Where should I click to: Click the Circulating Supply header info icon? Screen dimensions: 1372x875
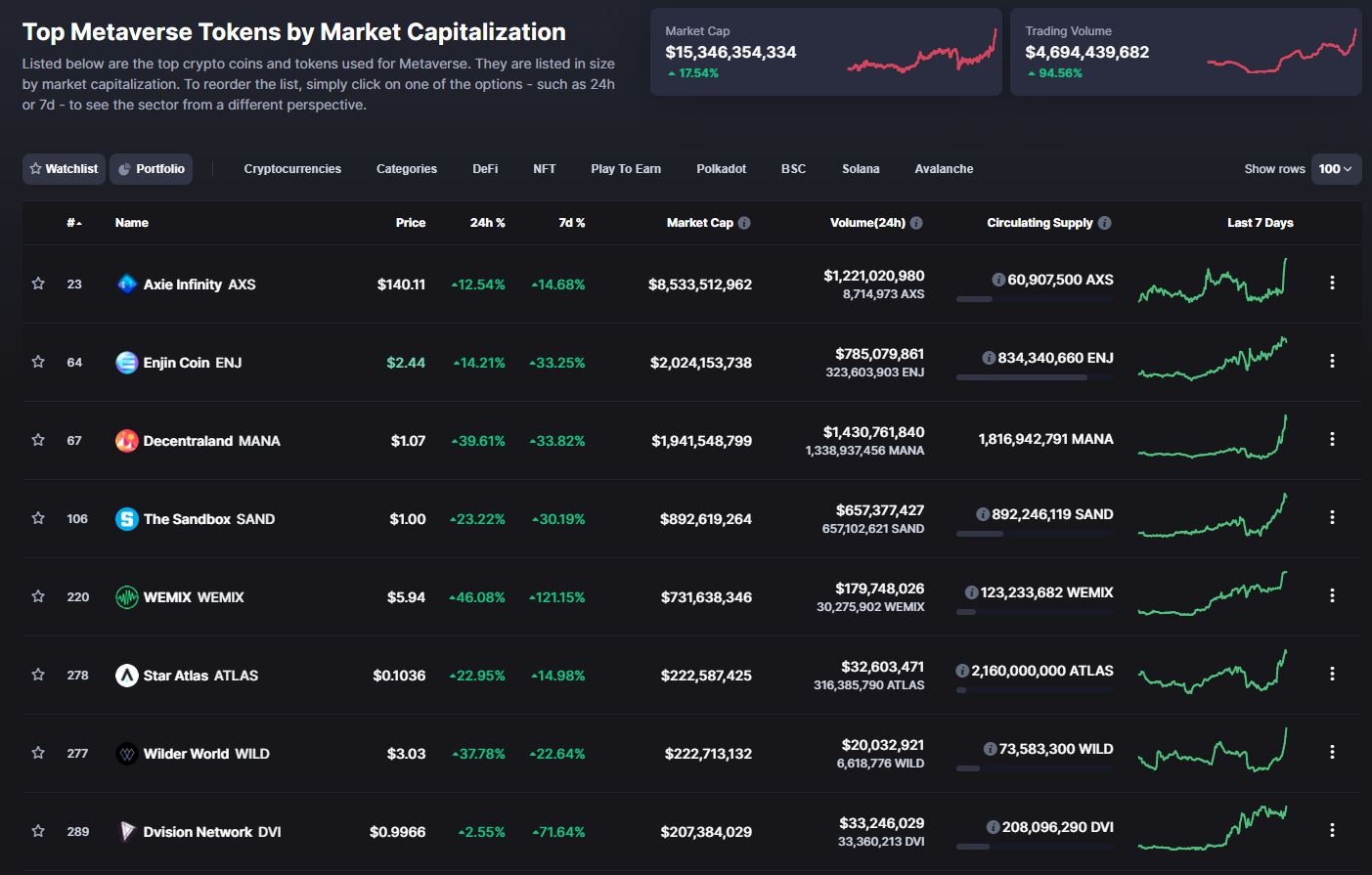coord(1104,223)
